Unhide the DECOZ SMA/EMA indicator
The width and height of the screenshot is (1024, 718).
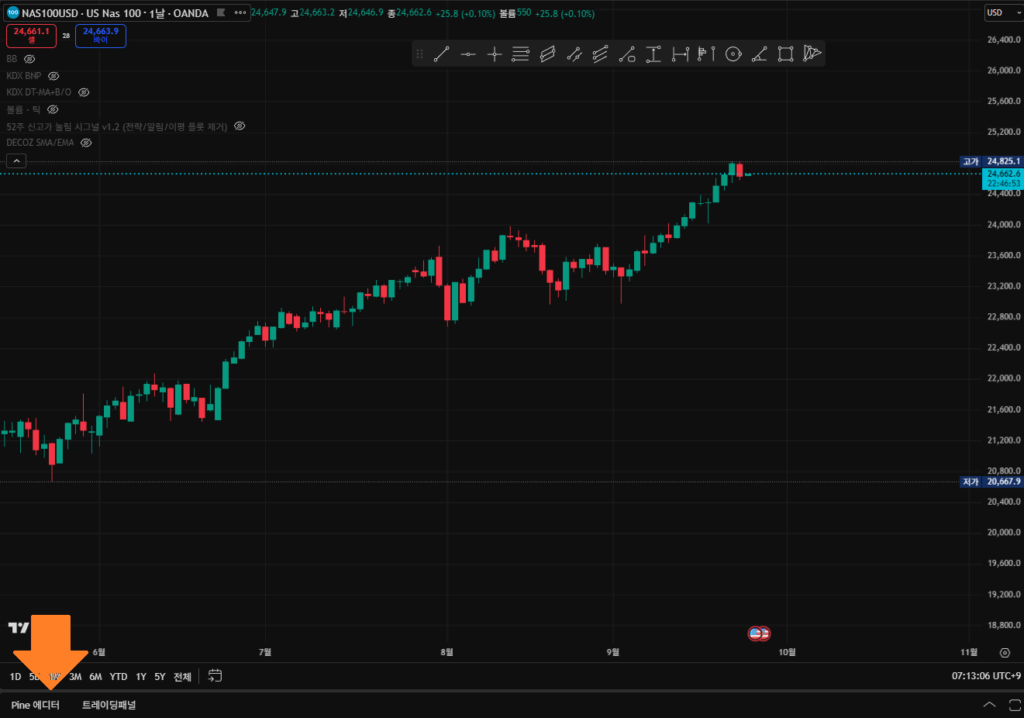tap(86, 143)
